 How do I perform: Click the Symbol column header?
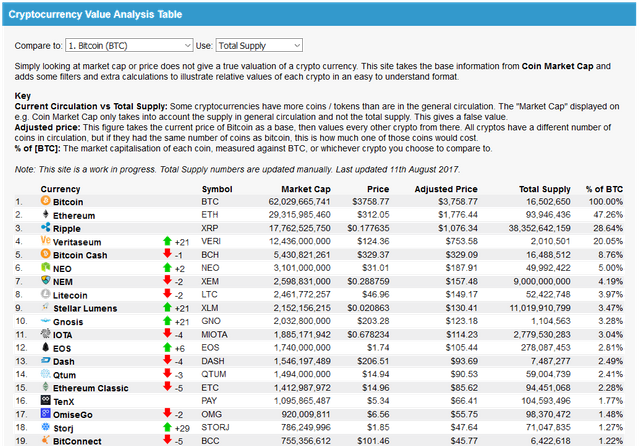pyautogui.click(x=217, y=189)
